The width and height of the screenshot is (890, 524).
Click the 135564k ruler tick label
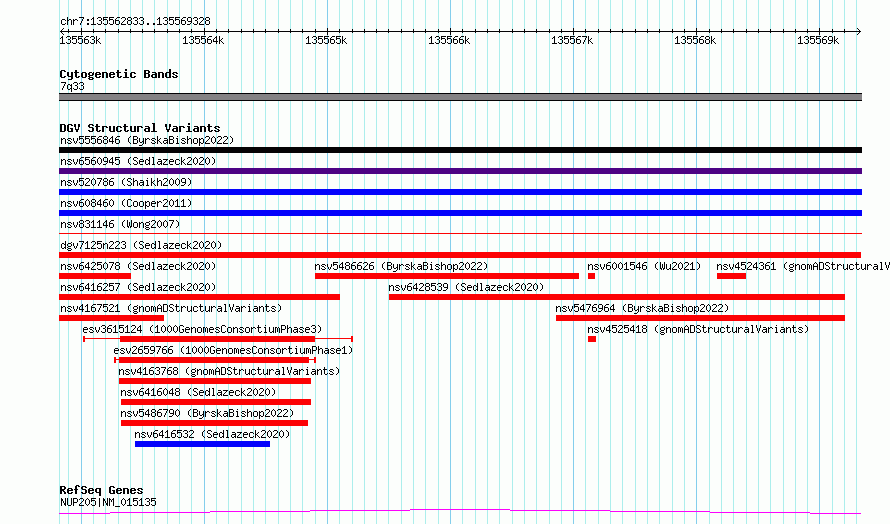(203, 40)
